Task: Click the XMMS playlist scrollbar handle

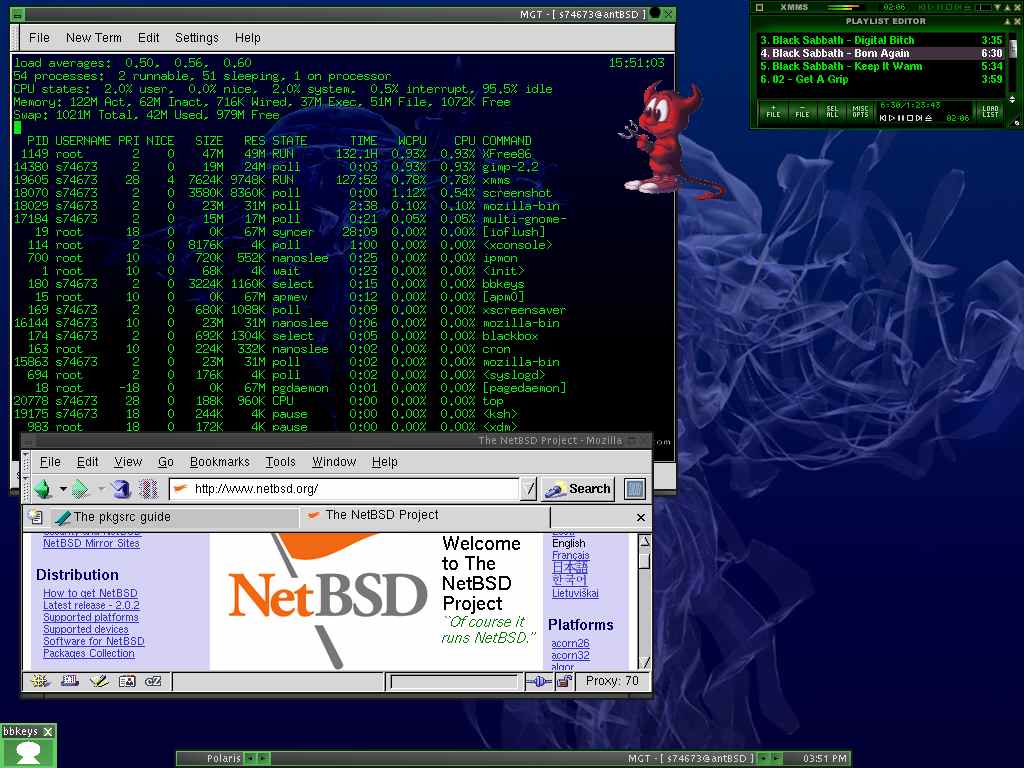Action: [1013, 48]
